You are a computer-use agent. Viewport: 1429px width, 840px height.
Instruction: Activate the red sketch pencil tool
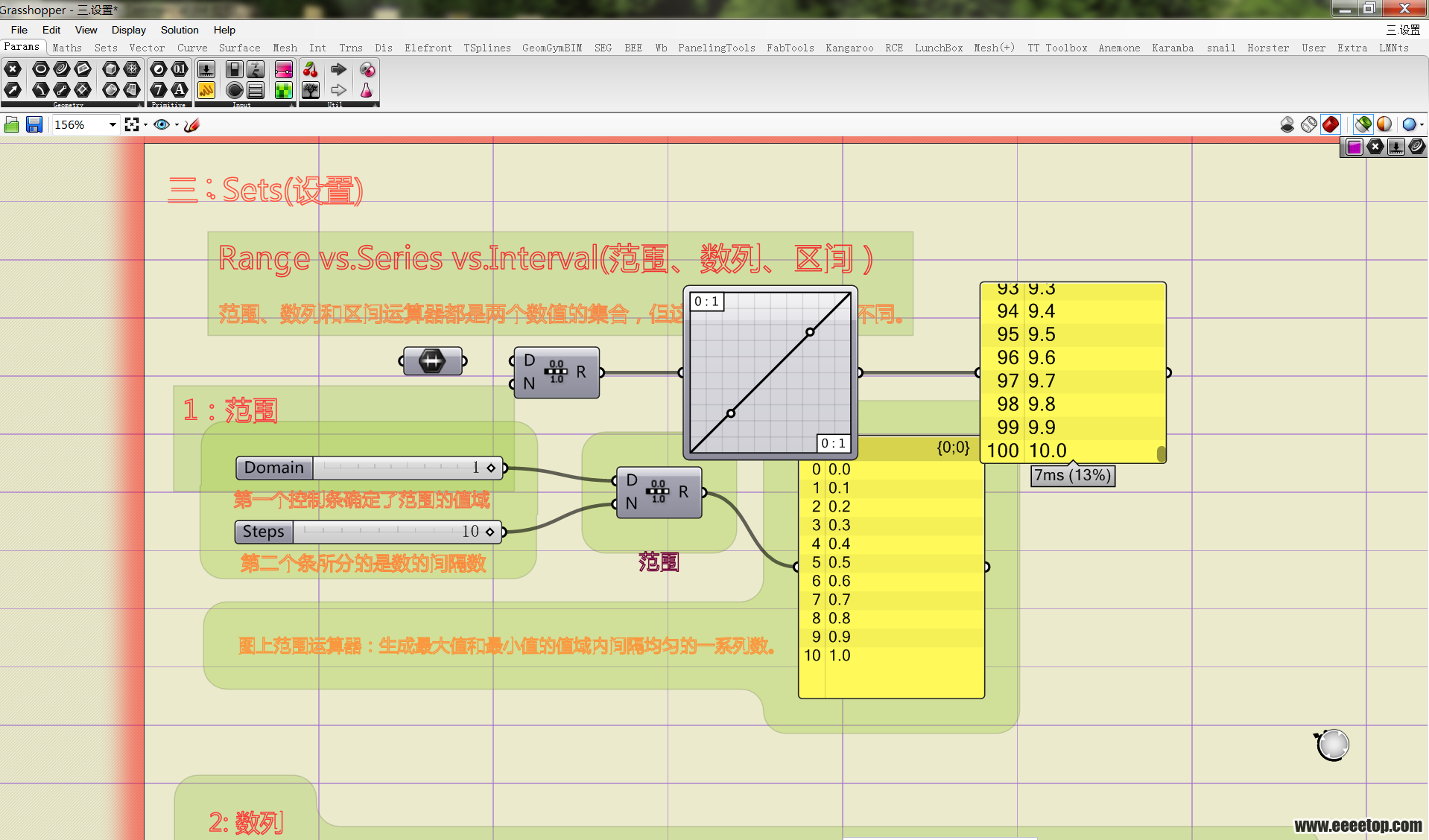click(191, 124)
